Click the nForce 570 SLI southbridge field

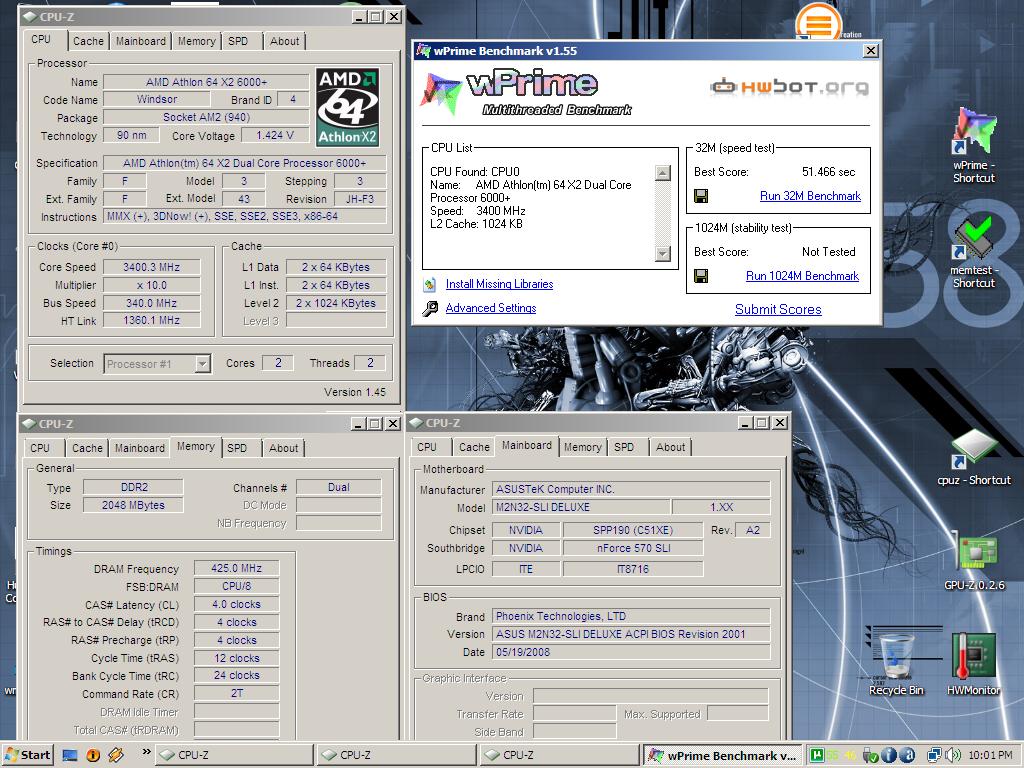coord(633,548)
